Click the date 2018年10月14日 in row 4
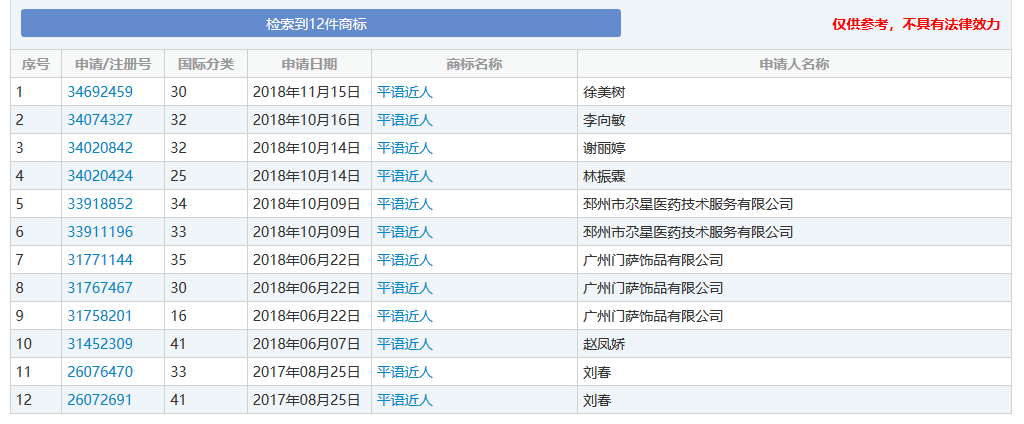1024x424 pixels. click(x=307, y=176)
